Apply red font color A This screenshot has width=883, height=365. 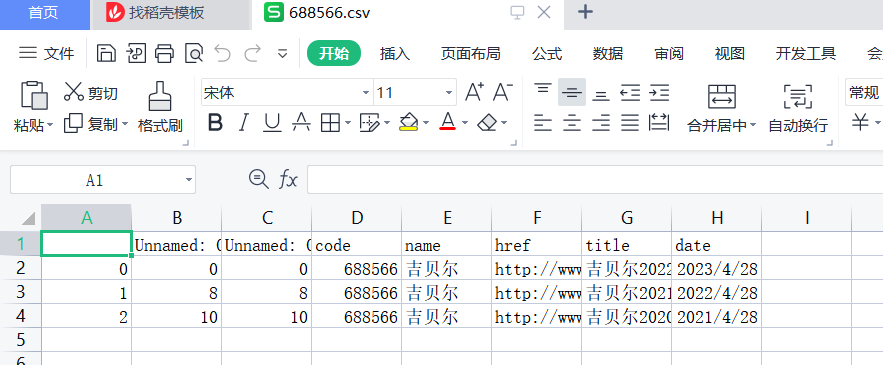448,122
